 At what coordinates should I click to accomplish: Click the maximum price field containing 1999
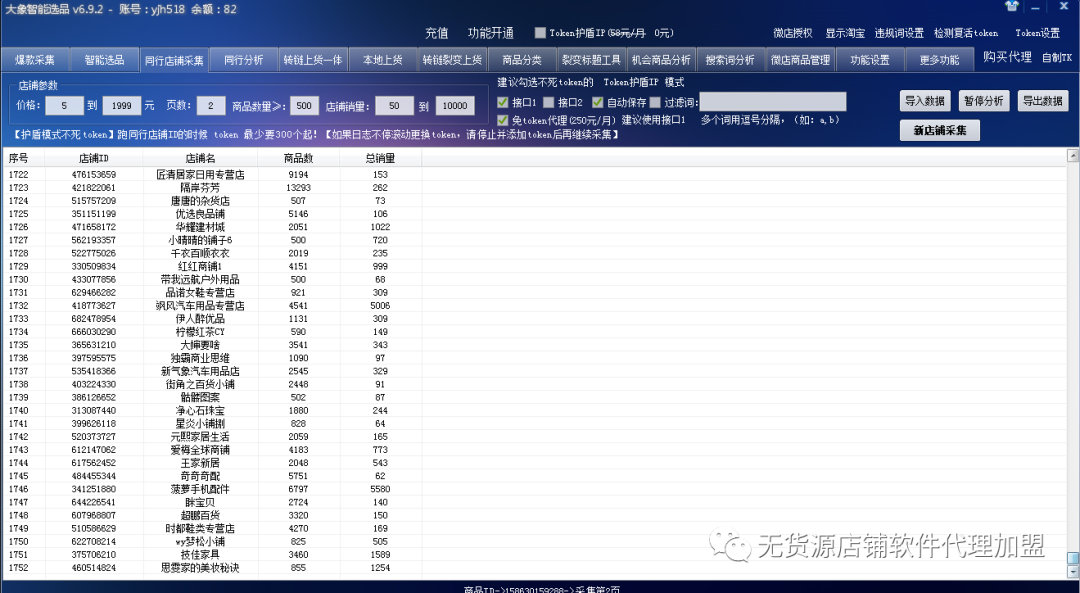click(122, 106)
